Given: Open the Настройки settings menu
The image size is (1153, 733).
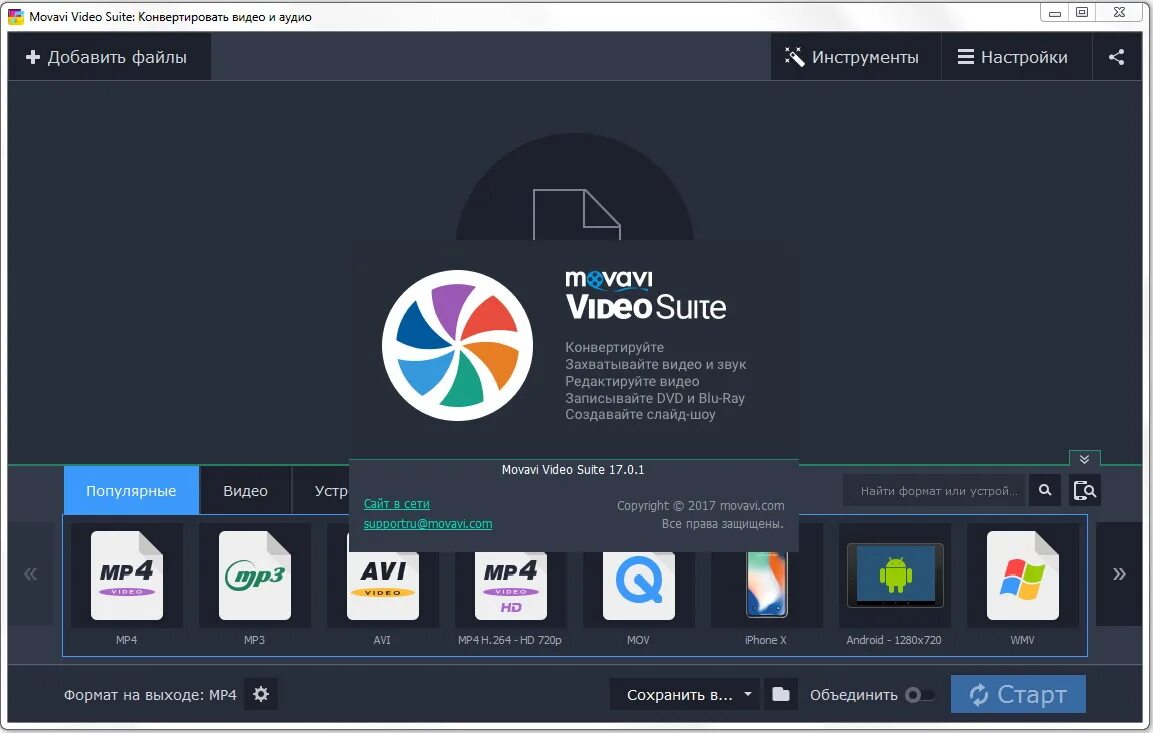Looking at the screenshot, I should [x=1015, y=57].
